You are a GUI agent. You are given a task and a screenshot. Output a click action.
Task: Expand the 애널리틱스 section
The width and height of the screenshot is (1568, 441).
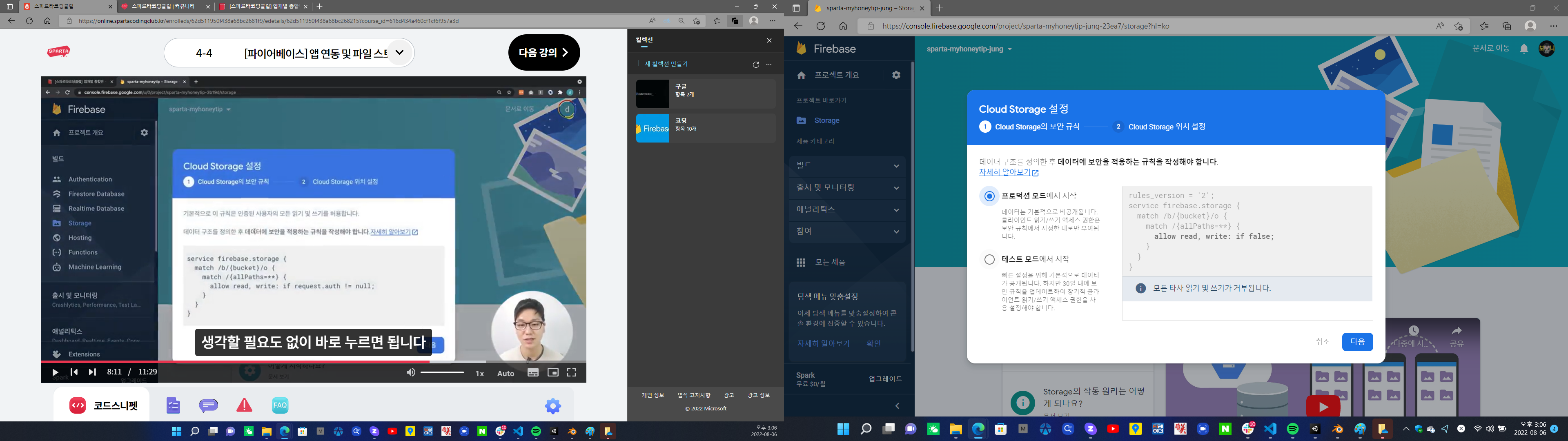(848, 209)
